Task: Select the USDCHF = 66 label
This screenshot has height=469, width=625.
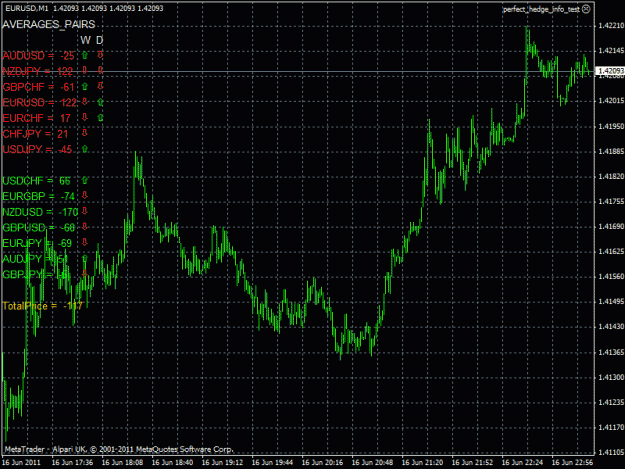Action: point(37,181)
